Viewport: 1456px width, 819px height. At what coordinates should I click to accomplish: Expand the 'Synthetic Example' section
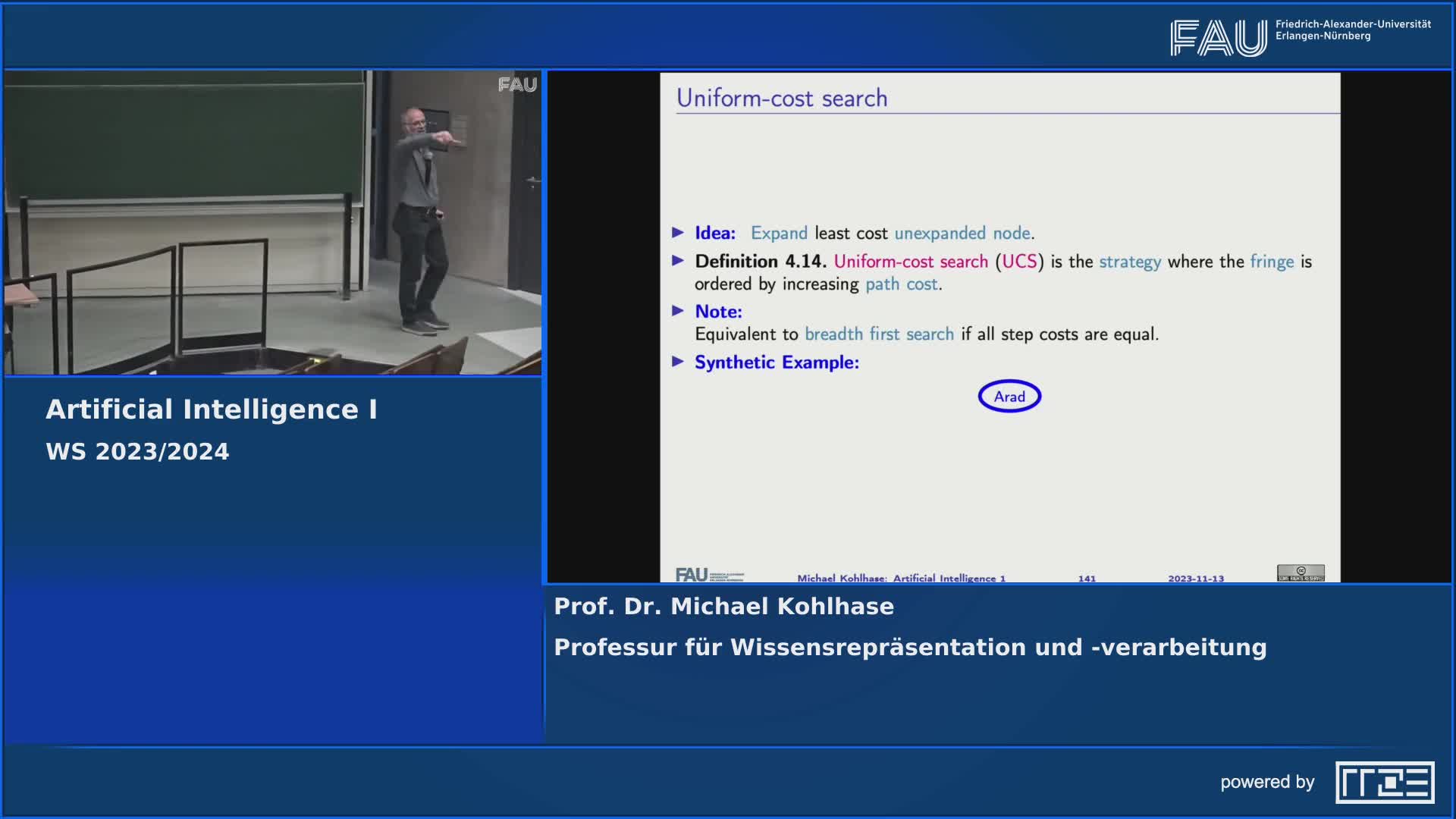click(776, 362)
